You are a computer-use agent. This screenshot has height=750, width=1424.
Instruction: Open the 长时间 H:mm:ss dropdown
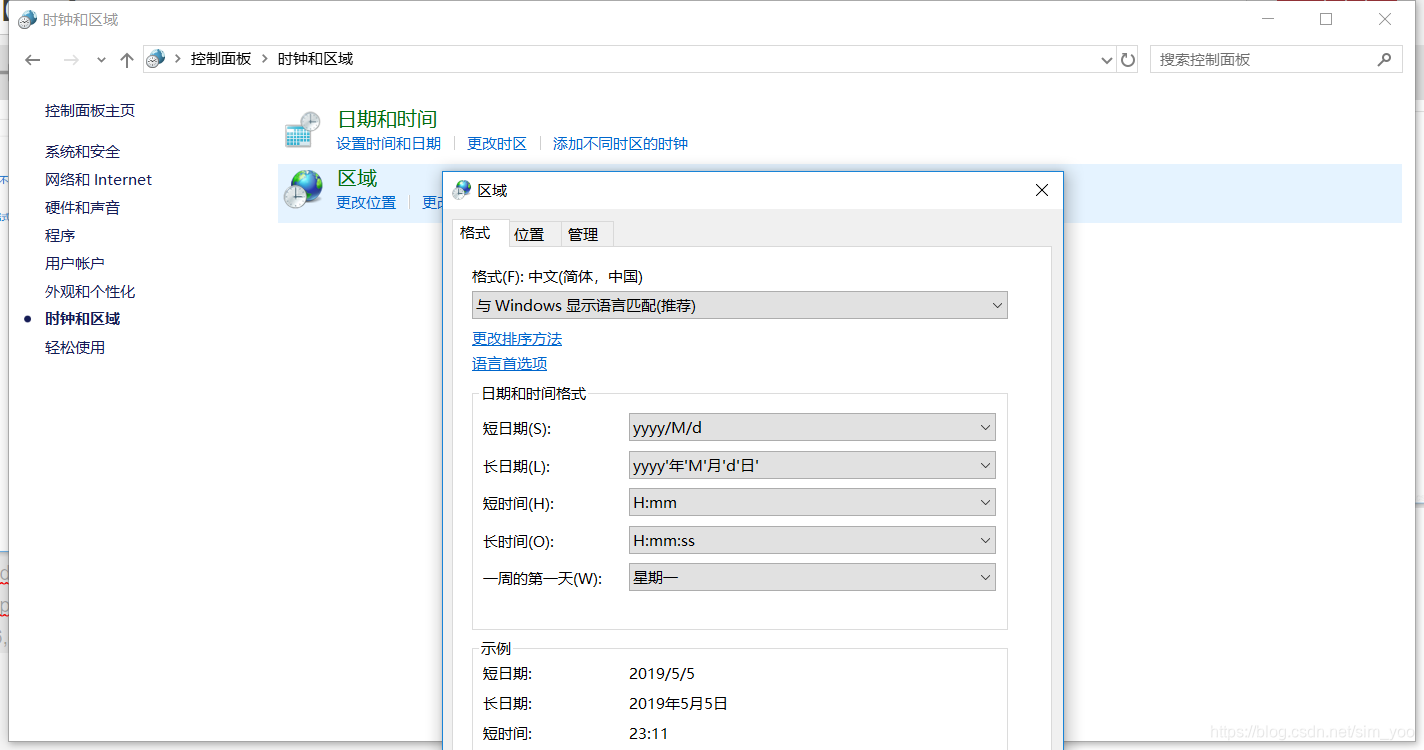point(812,541)
